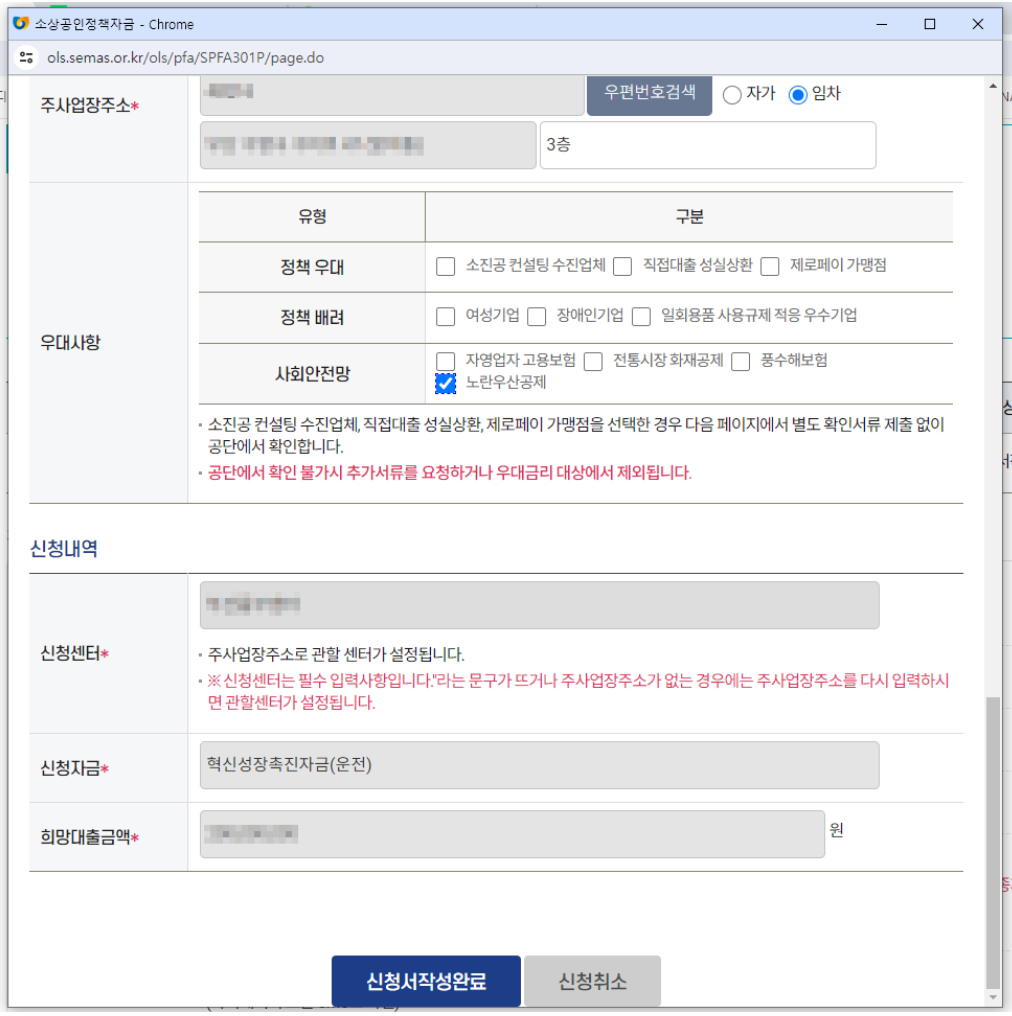Viewport: 1012px width, 1016px height.
Task: Click the 희망대출금액 label
Action: [x=89, y=837]
